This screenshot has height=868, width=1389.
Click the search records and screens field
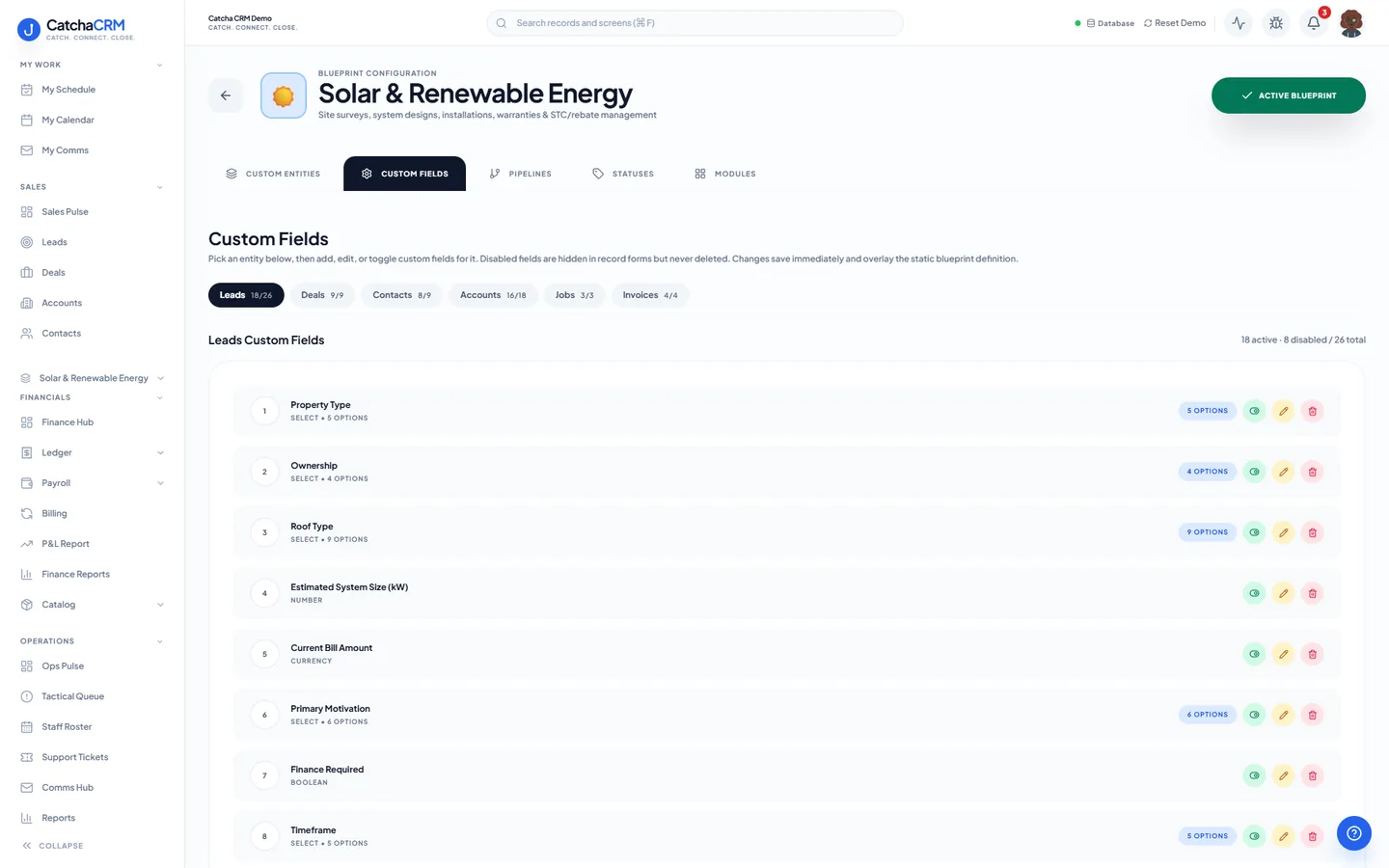(694, 23)
